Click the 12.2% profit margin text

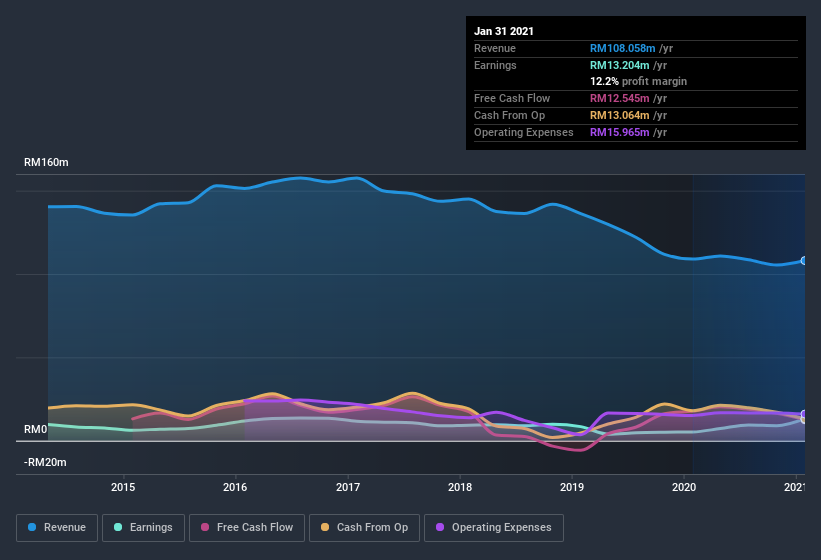638,81
